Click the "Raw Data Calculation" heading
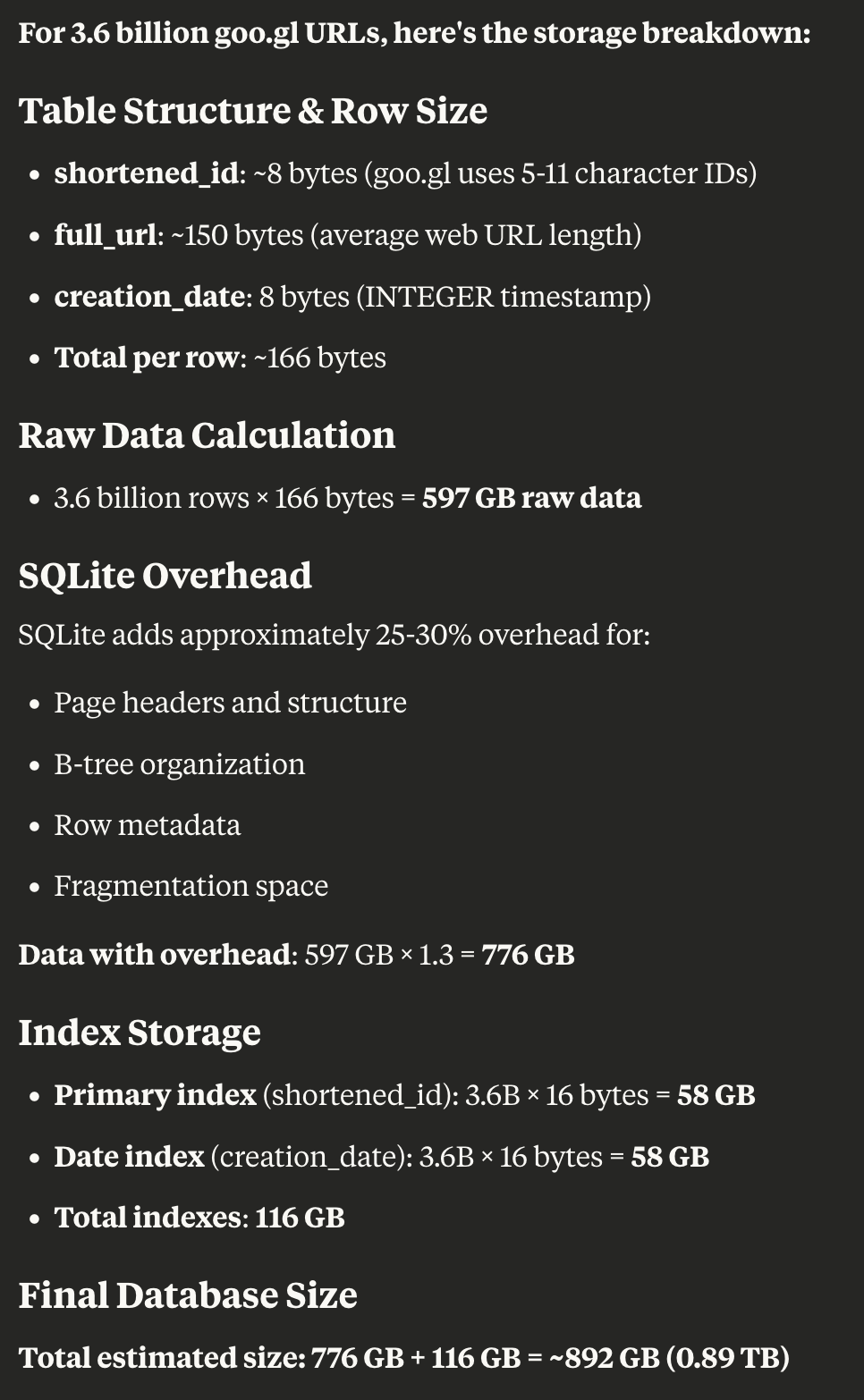This screenshot has width=864, height=1400. coord(207,436)
